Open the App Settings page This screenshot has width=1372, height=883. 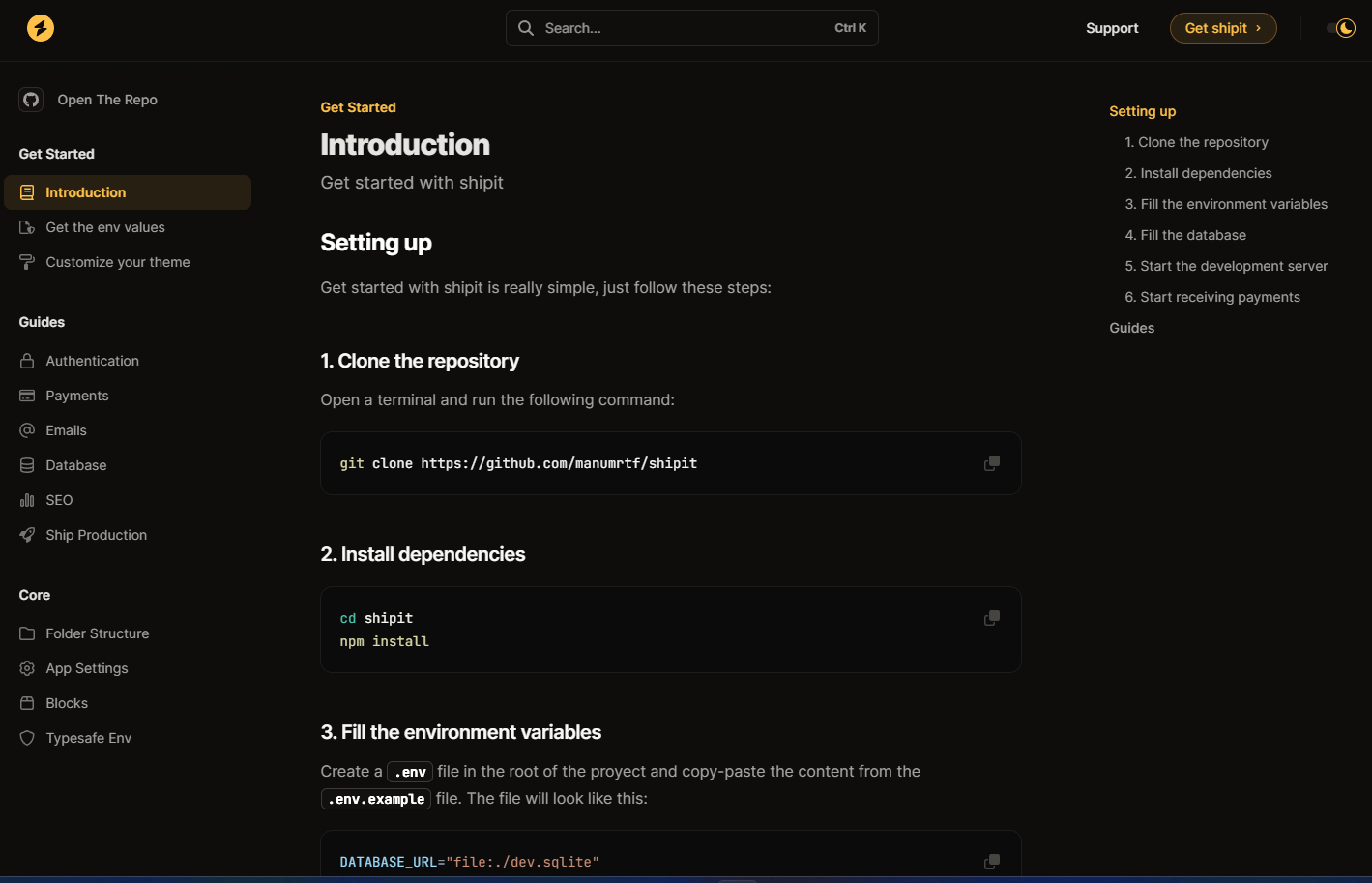pos(87,668)
